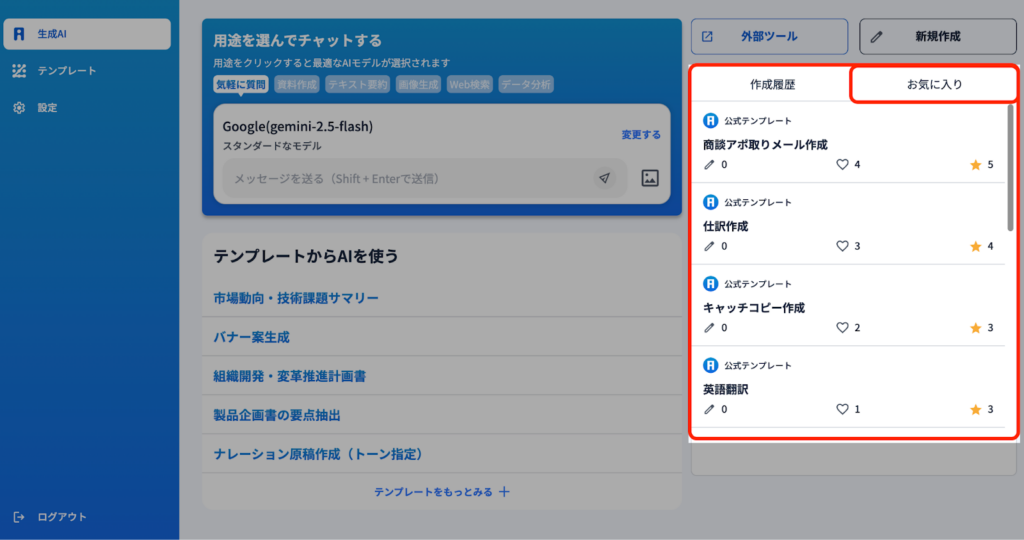
Task: Select the 画像生成 usage chip
Action: (x=418, y=85)
